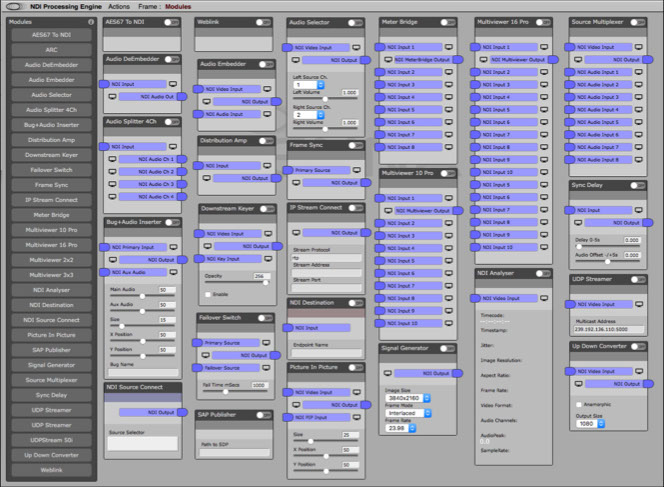The height and width of the screenshot is (487, 664).
Task: Check the Enable box in Downstream Keyer
Action: point(208,294)
